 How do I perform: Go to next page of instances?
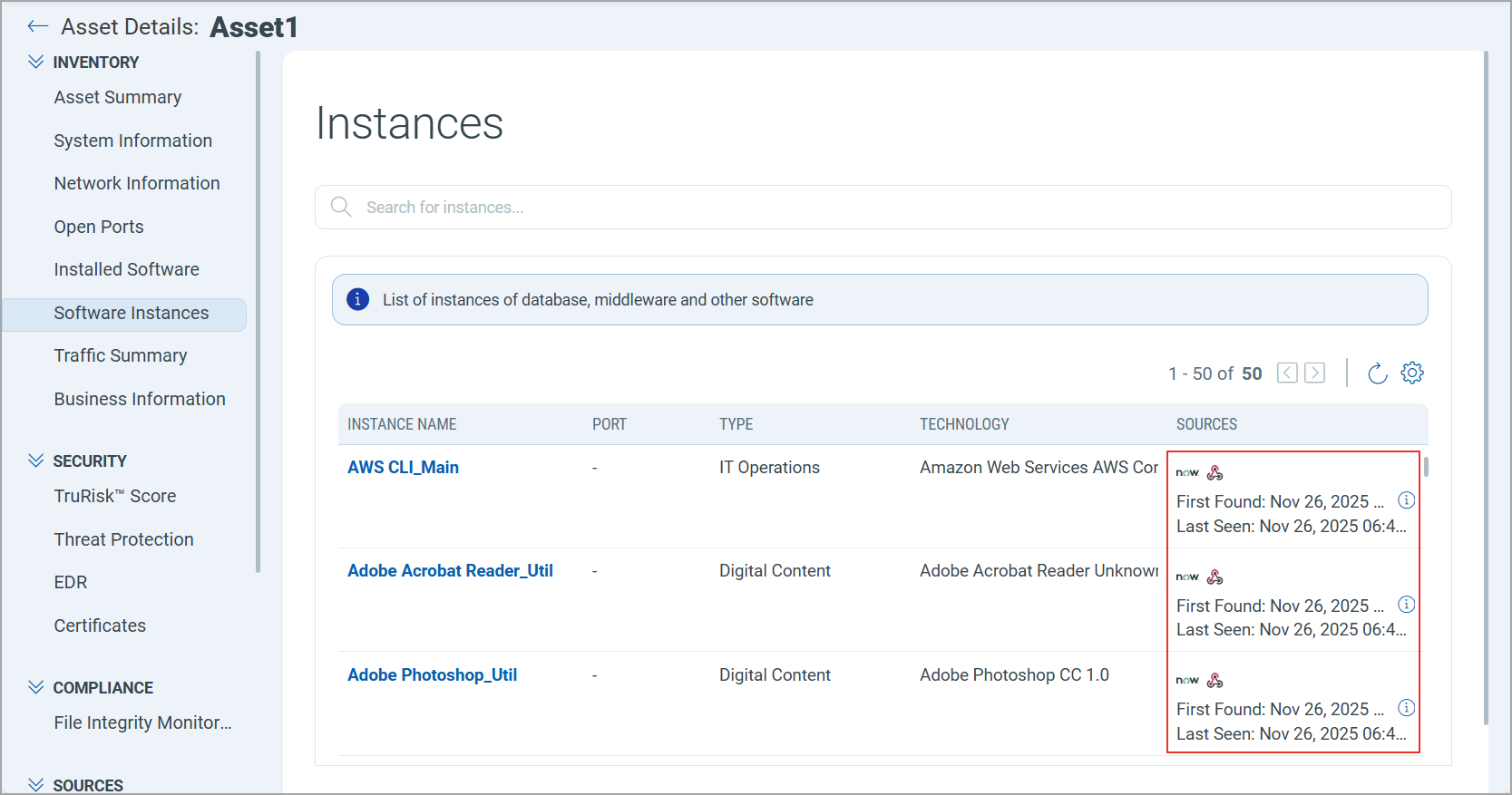click(x=1314, y=373)
